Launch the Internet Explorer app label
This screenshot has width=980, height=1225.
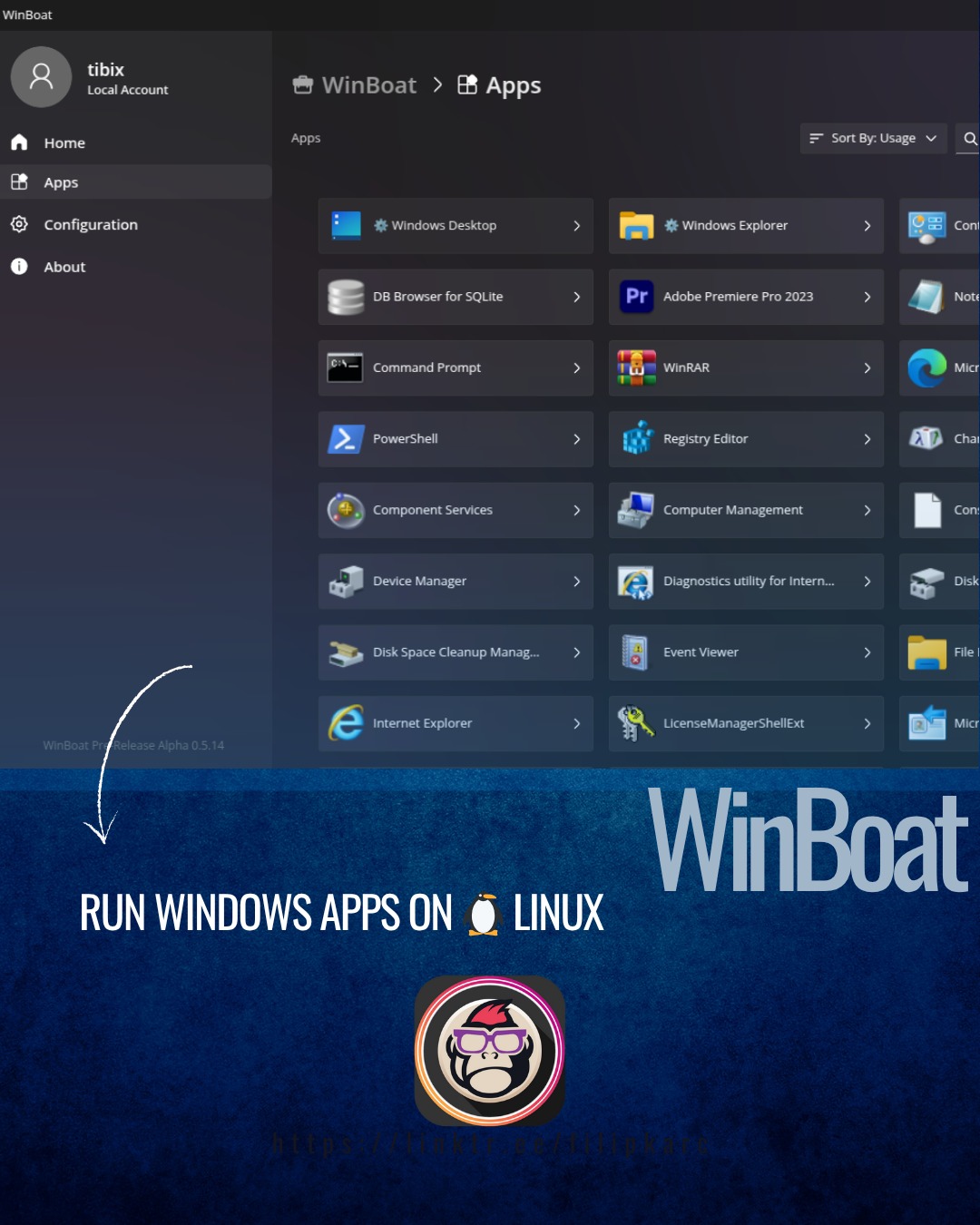(x=422, y=723)
